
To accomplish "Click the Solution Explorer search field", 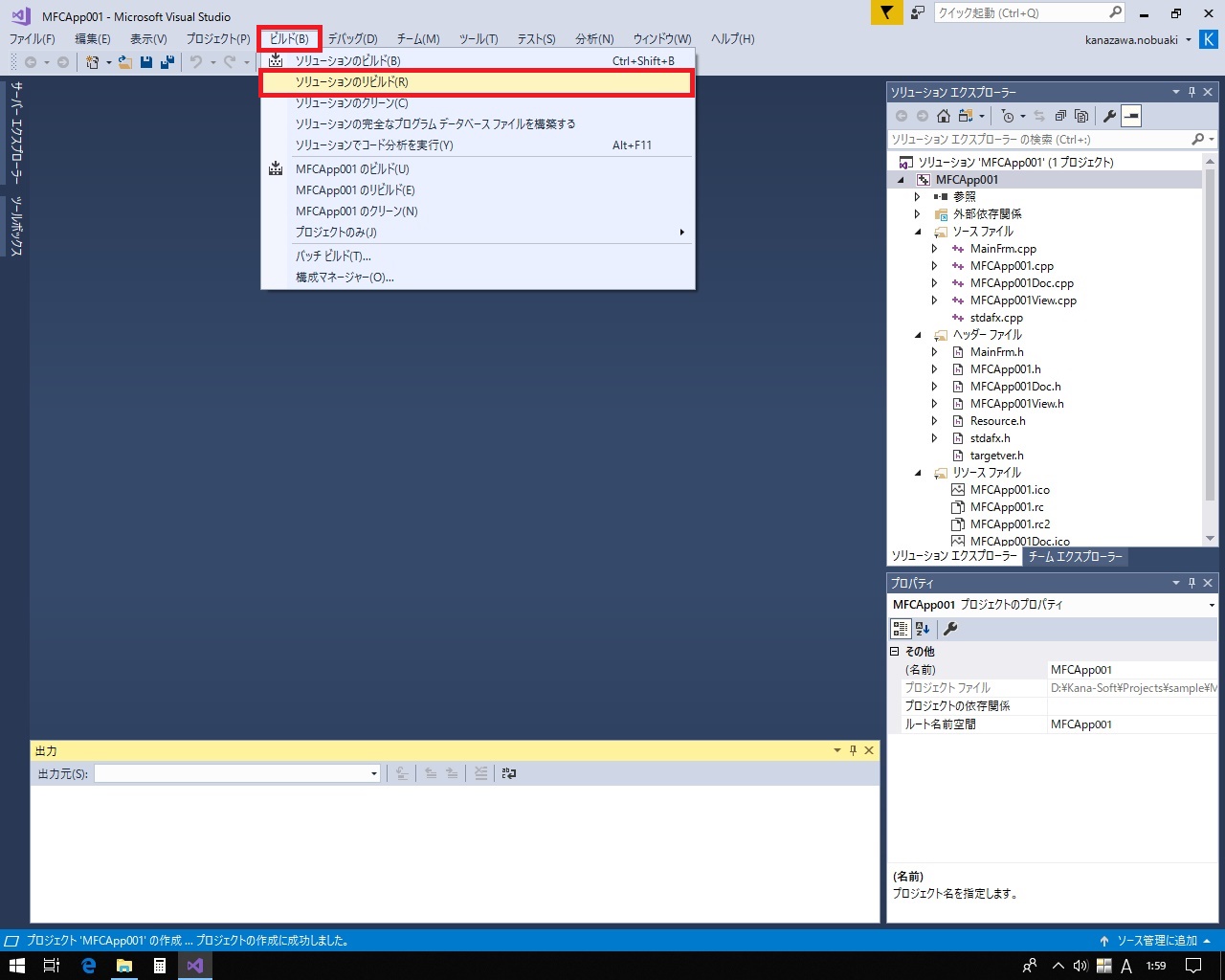I will click(1038, 139).
